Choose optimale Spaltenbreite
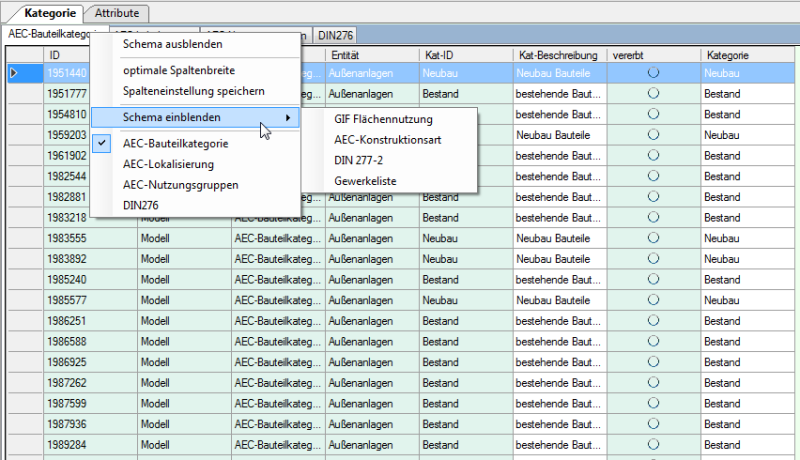 click(x=179, y=70)
